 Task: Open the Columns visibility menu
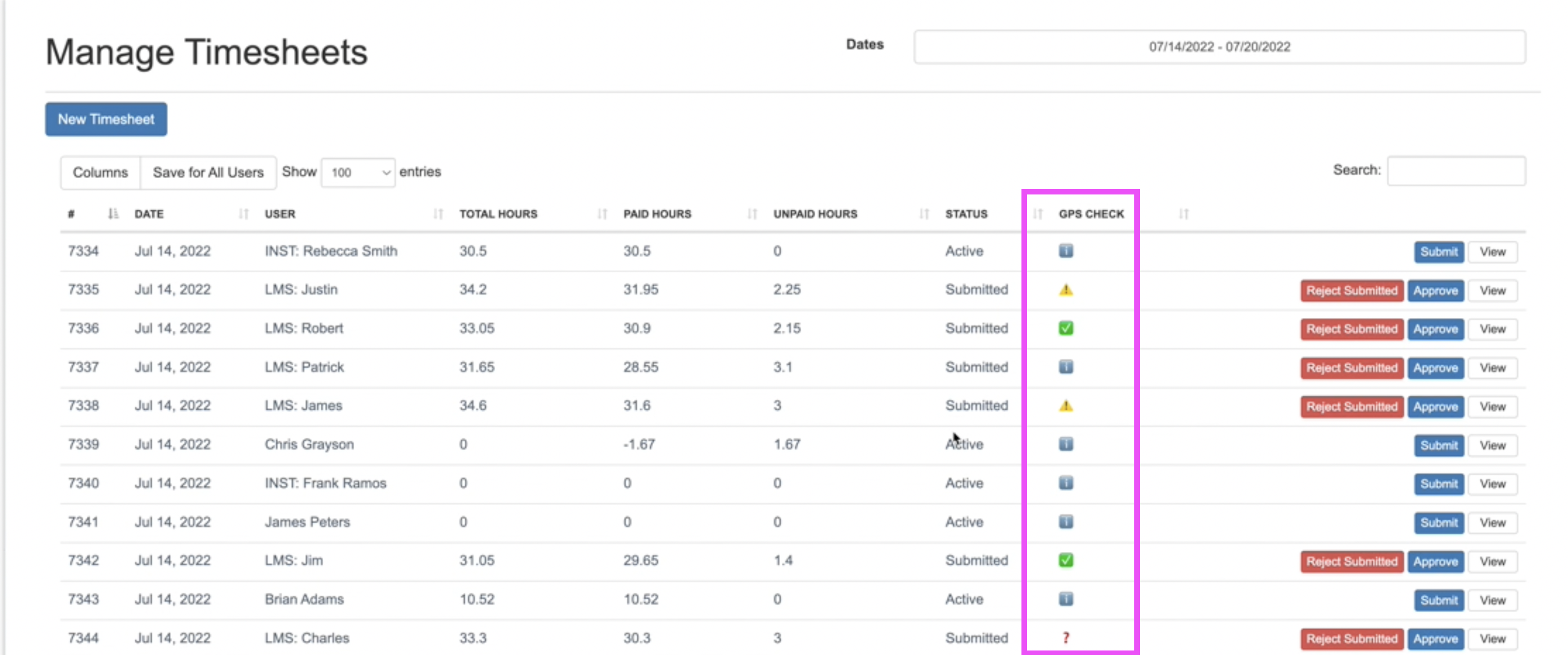pyautogui.click(x=100, y=172)
